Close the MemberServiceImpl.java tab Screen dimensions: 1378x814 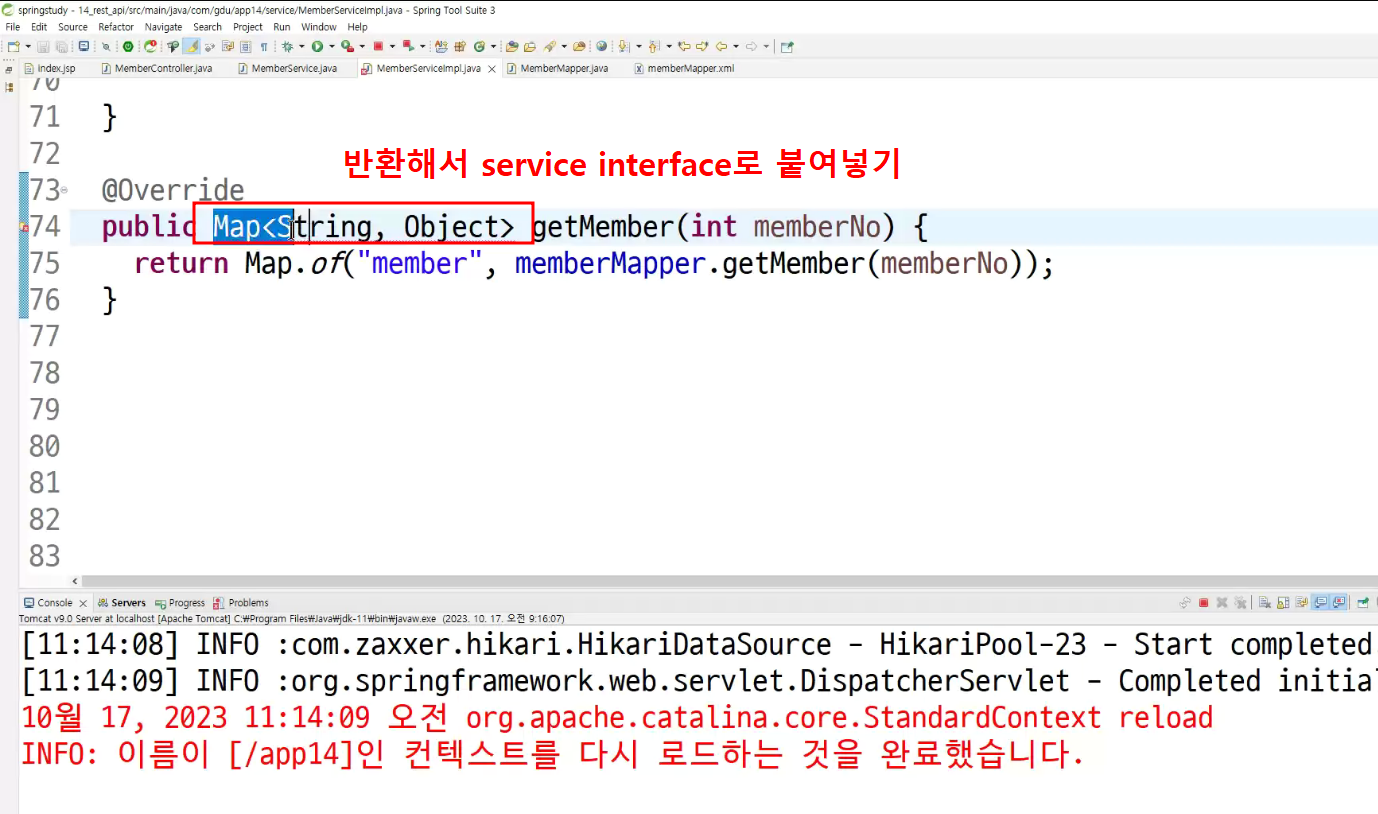point(490,69)
